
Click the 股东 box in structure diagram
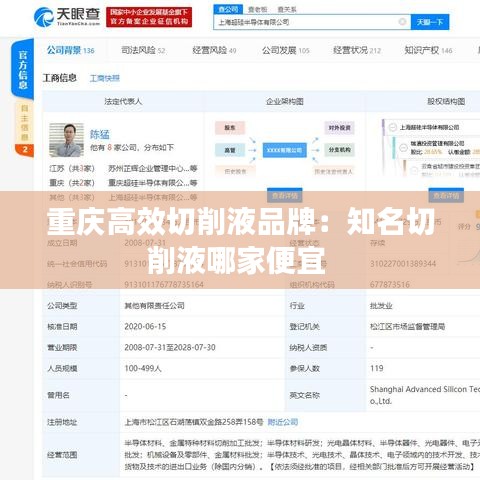[230, 128]
